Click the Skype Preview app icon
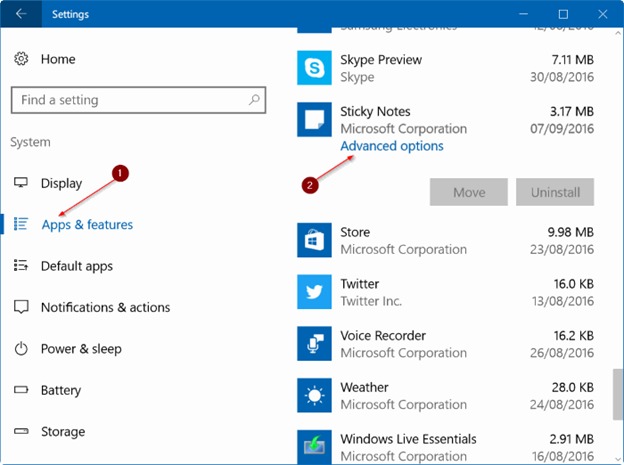 (x=314, y=68)
